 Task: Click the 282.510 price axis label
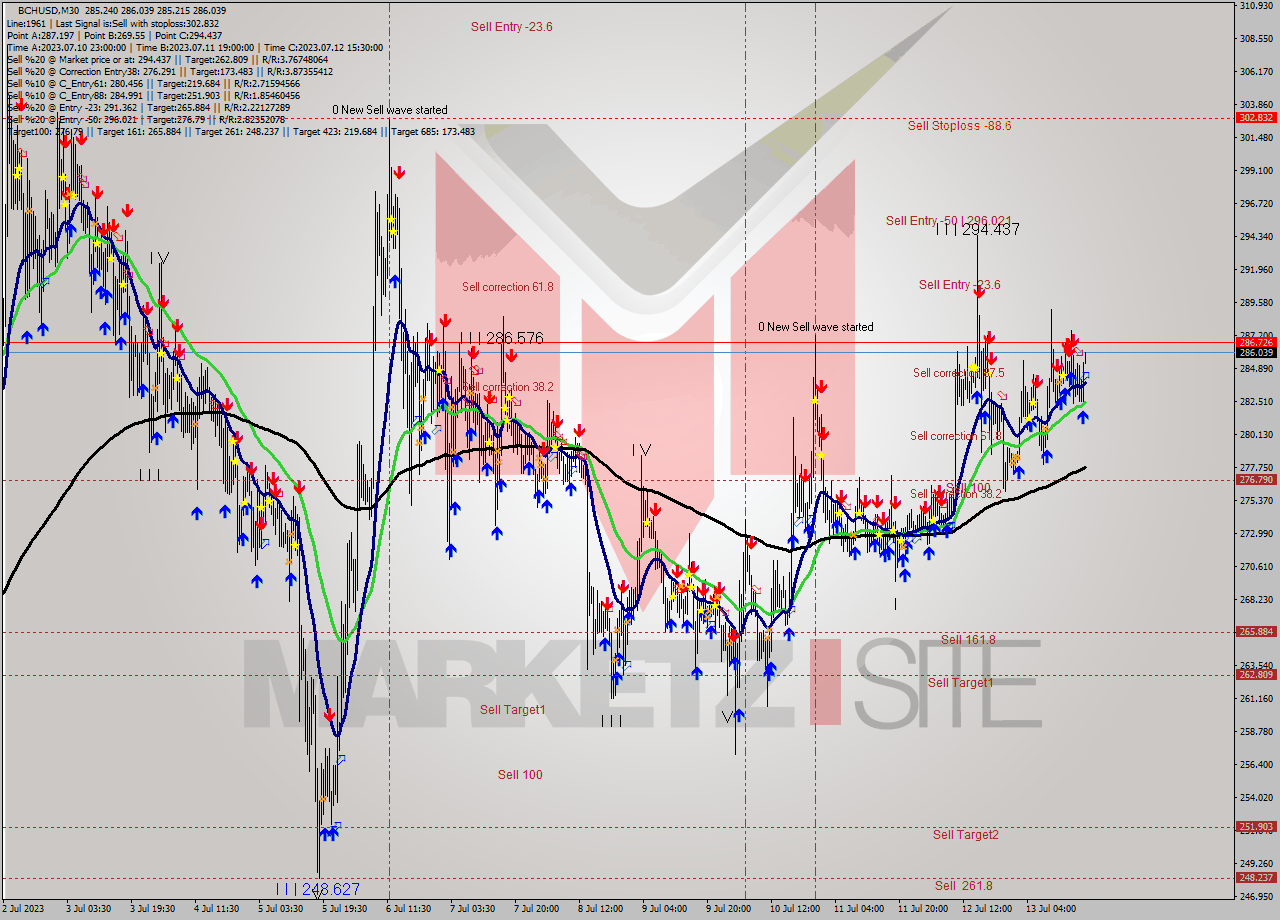pyautogui.click(x=1256, y=402)
